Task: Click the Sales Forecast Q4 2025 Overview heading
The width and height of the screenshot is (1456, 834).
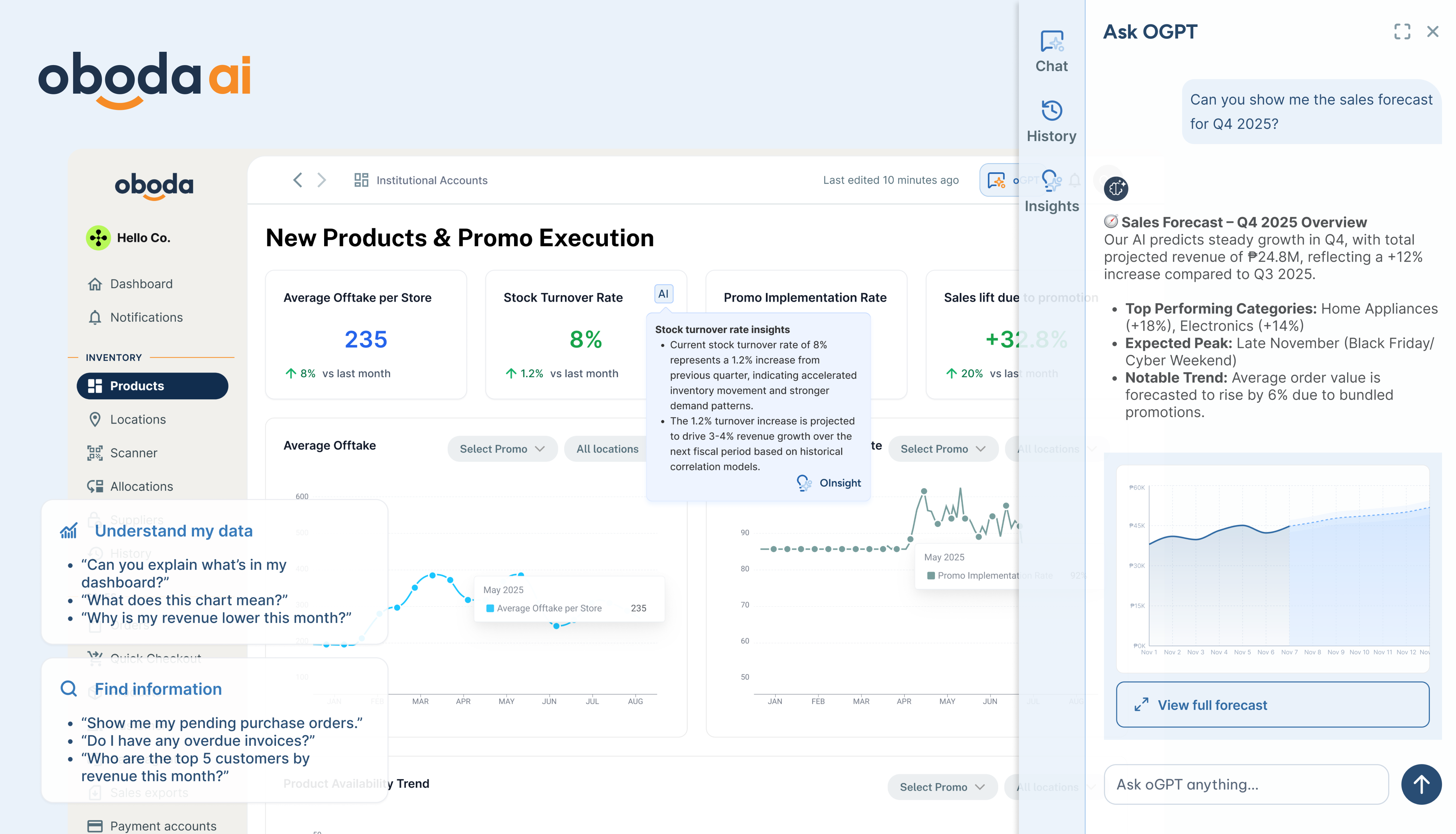Action: pyautogui.click(x=1243, y=222)
